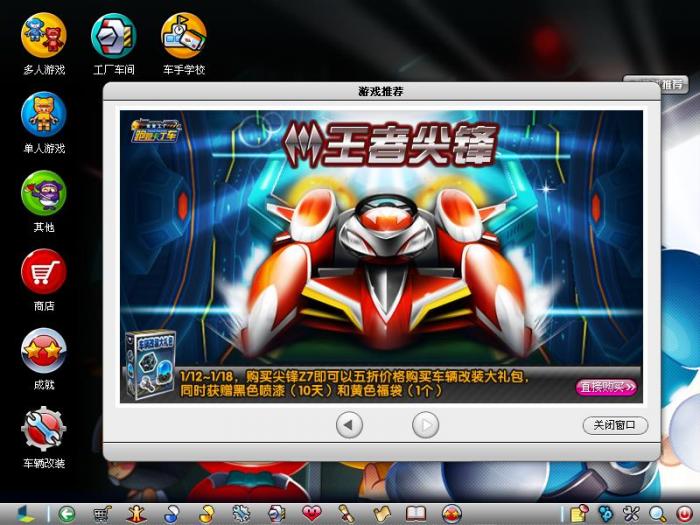
Task: Click the blue-white swirl icon in bottom bar
Action: 171,514
